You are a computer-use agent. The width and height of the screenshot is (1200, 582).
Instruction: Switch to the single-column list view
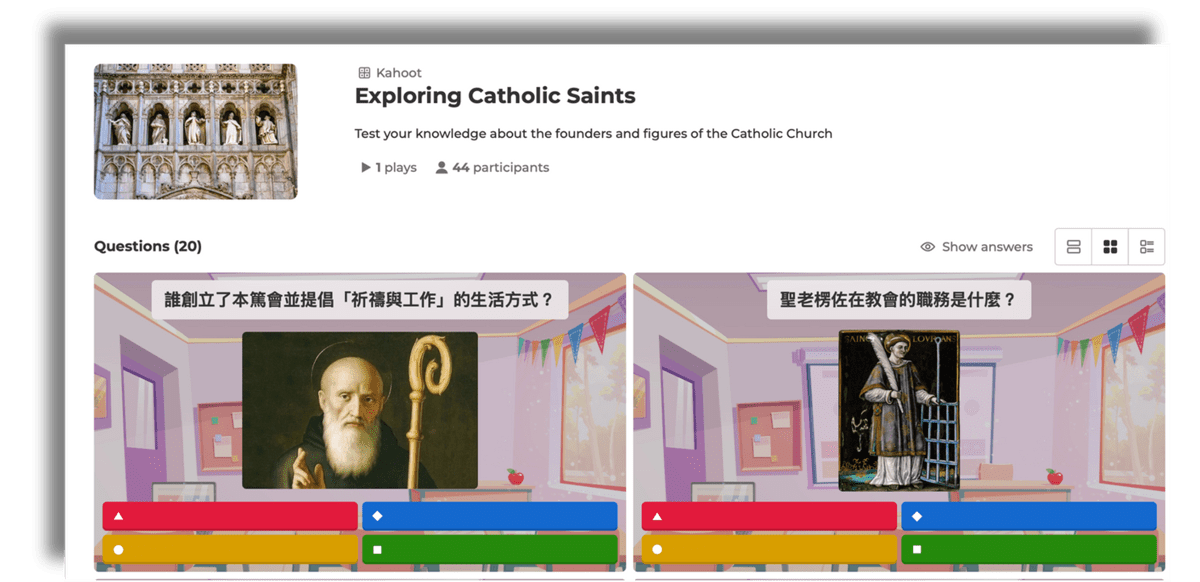[1073, 247]
